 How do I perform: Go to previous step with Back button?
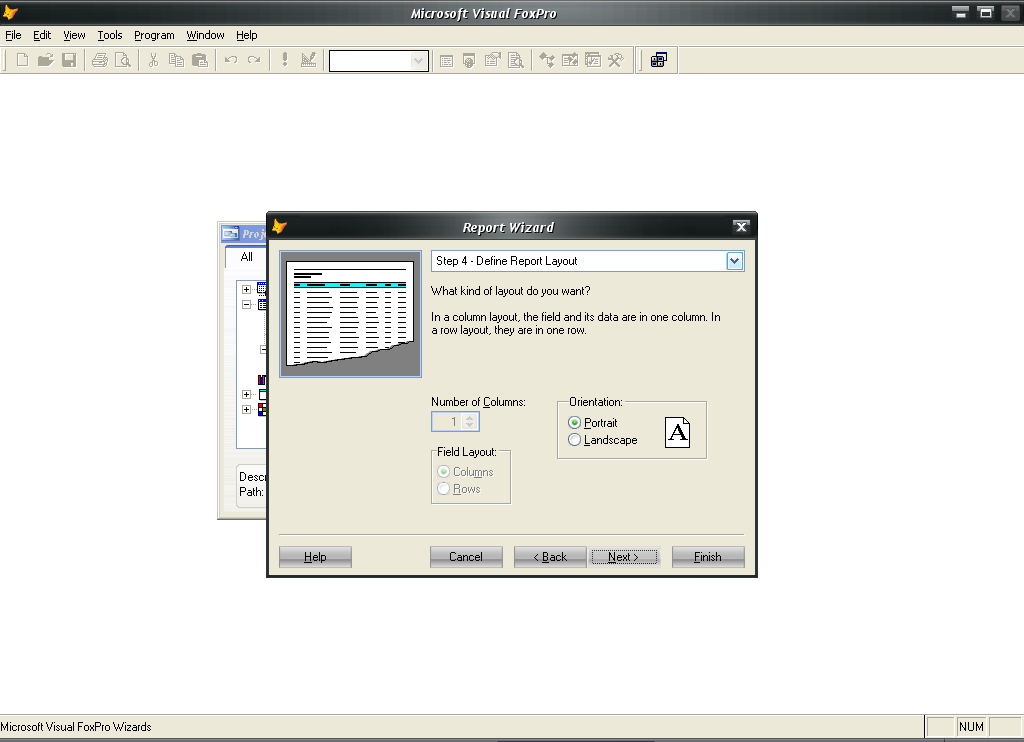550,557
